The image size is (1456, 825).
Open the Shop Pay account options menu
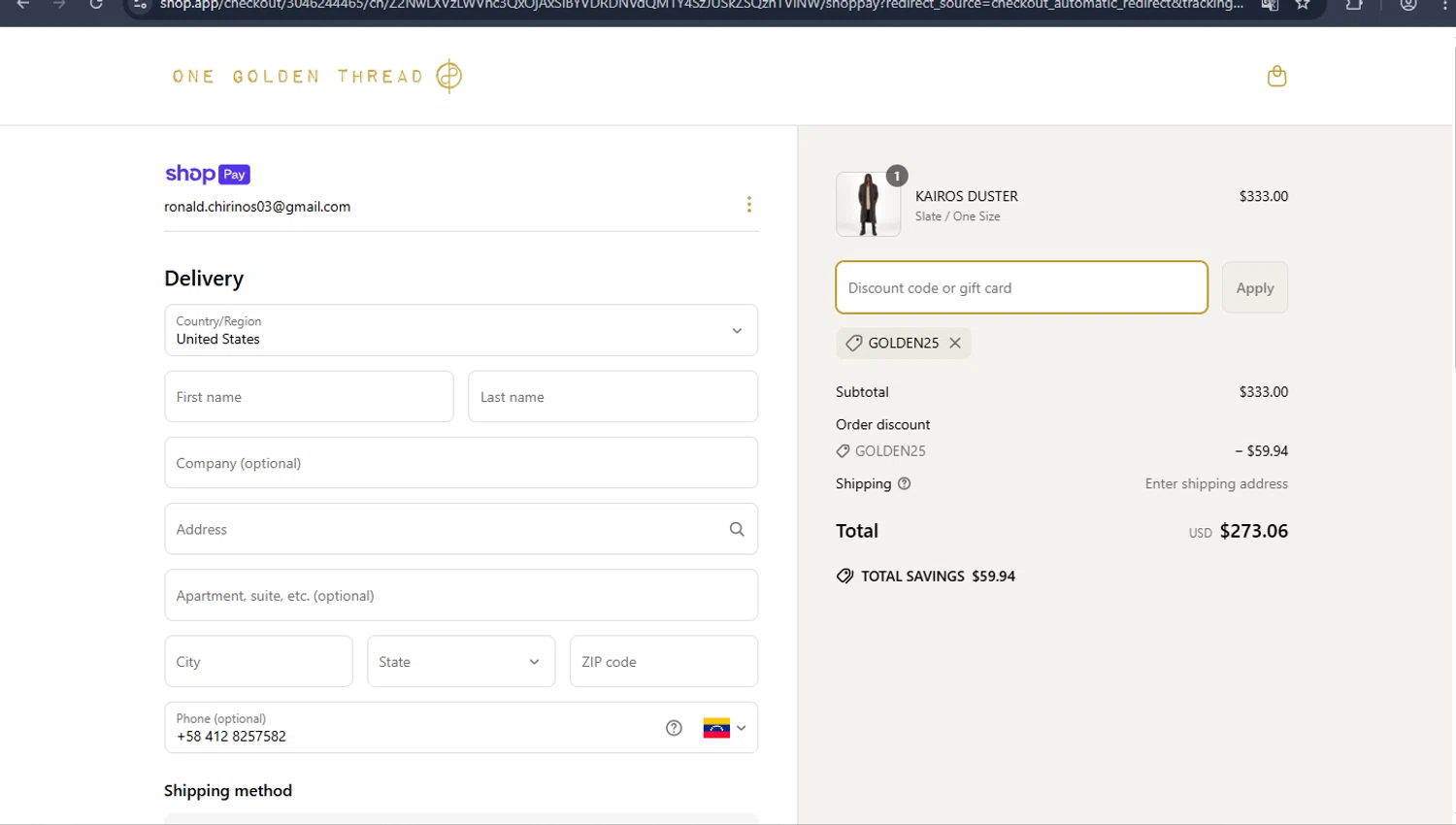(748, 204)
